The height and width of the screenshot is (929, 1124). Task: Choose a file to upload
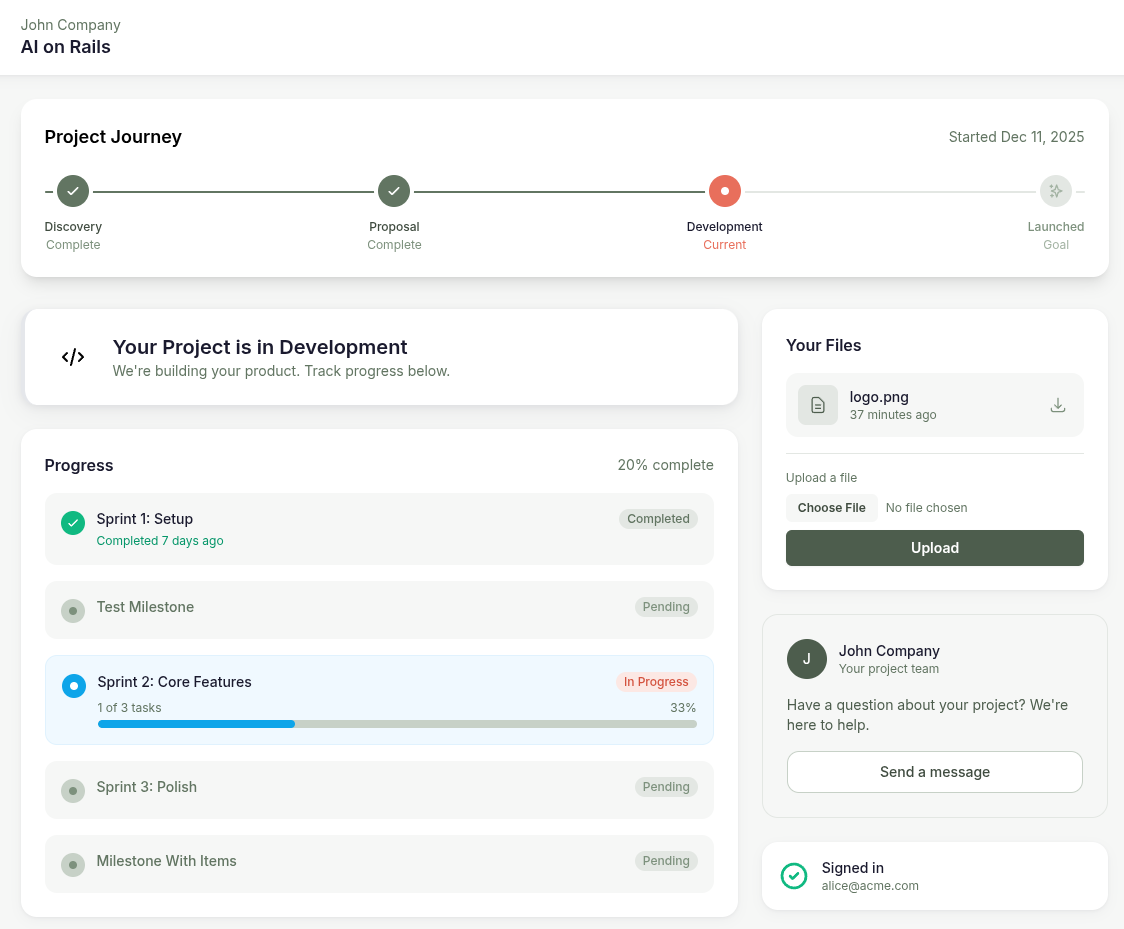click(832, 508)
